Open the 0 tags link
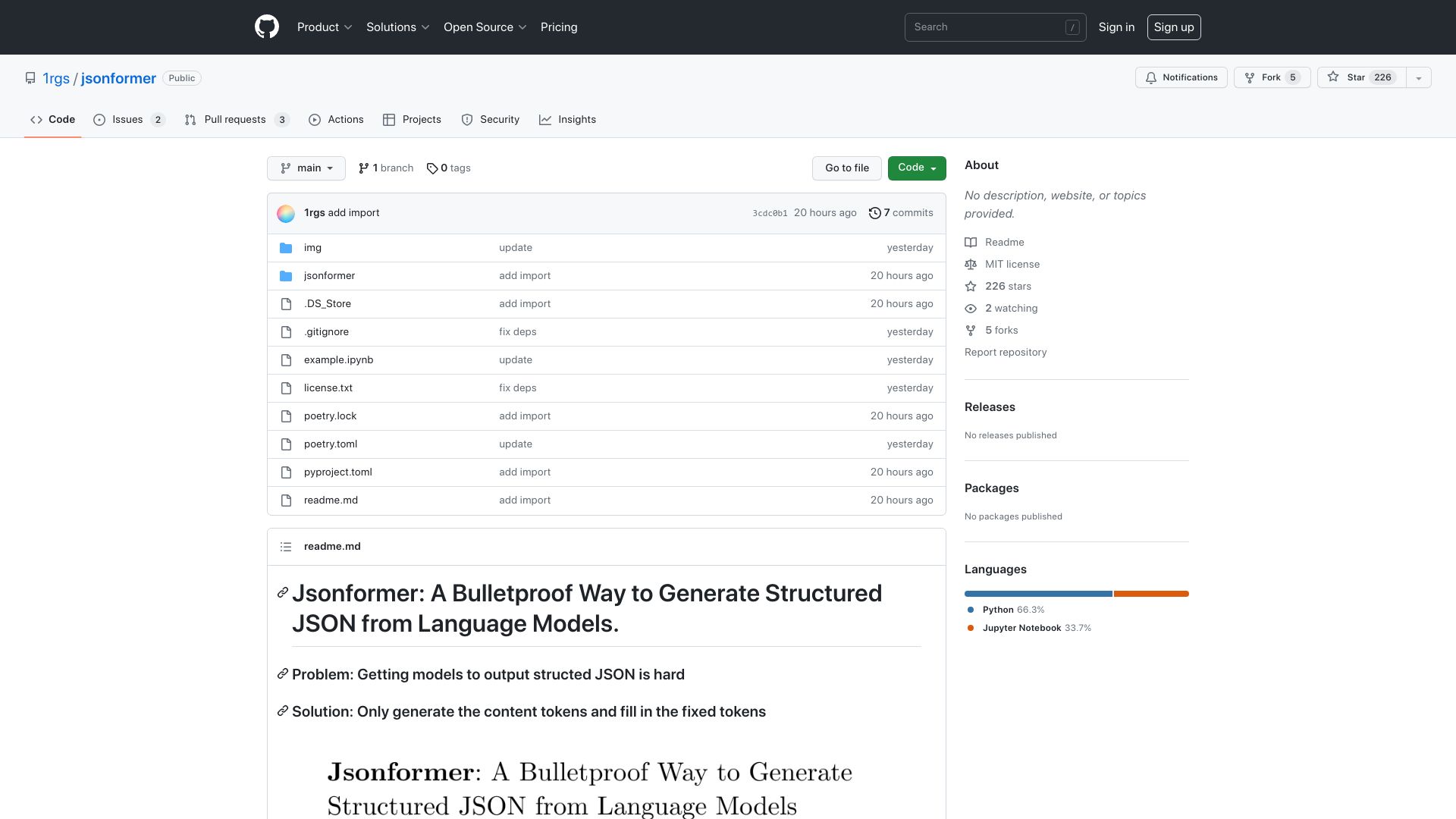Image resolution: width=1456 pixels, height=819 pixels. [x=449, y=168]
